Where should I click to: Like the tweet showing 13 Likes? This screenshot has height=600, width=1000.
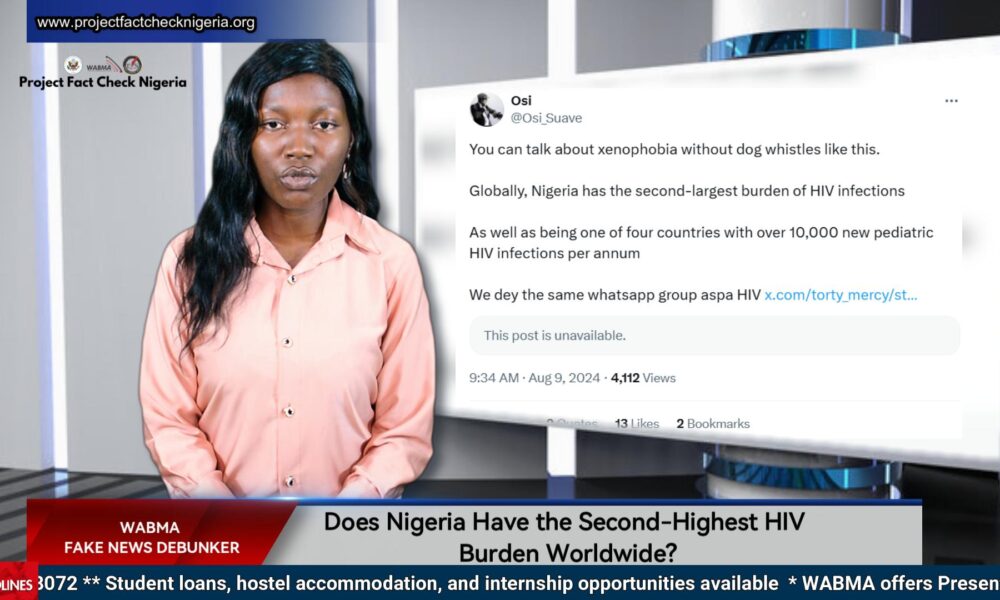635,423
